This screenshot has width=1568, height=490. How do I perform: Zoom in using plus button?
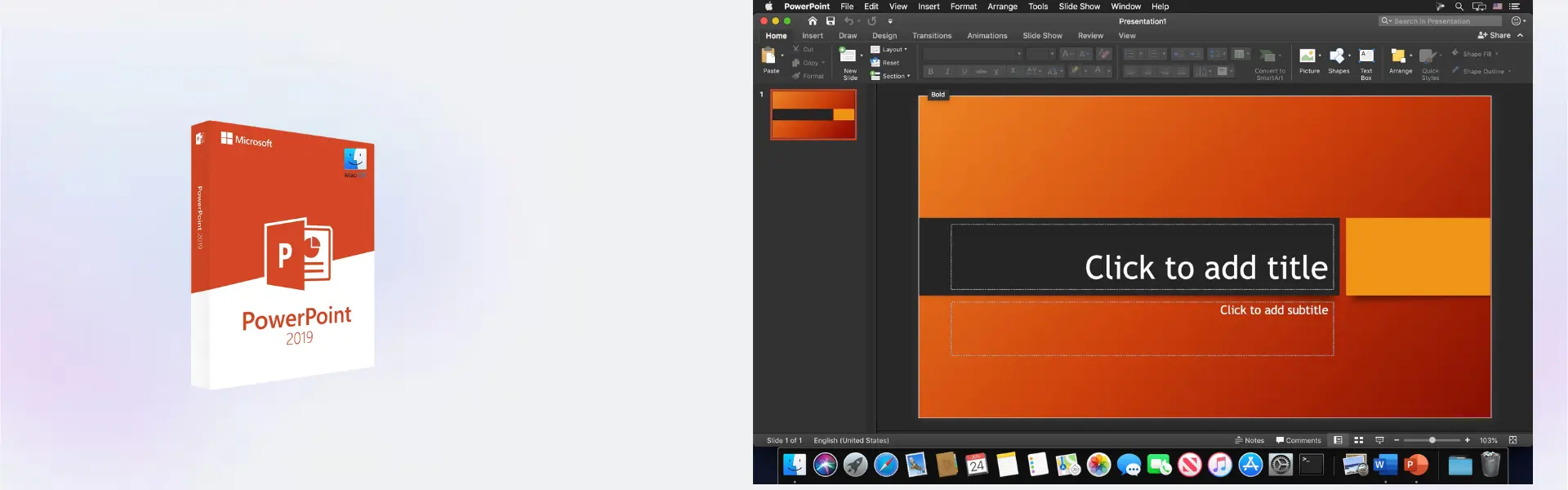tap(1468, 440)
